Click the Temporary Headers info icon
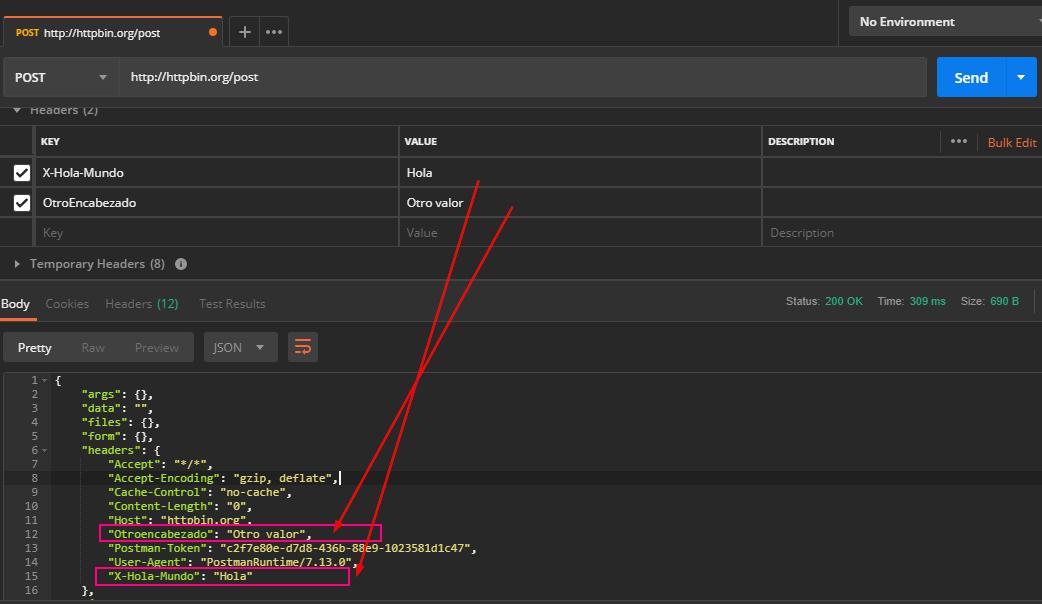1042x604 pixels. pyautogui.click(x=181, y=264)
